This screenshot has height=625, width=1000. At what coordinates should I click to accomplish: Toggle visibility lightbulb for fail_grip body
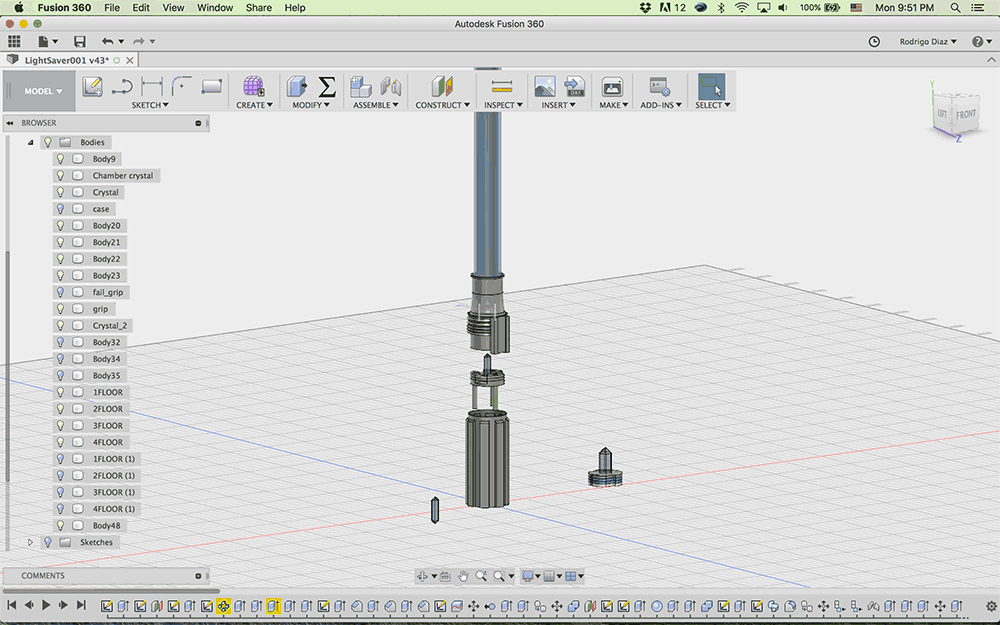(x=61, y=292)
